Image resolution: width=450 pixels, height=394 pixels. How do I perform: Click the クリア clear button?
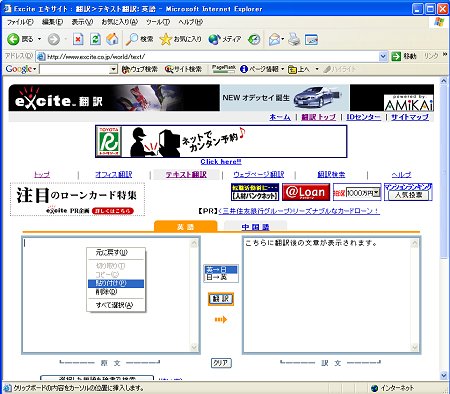(x=221, y=363)
